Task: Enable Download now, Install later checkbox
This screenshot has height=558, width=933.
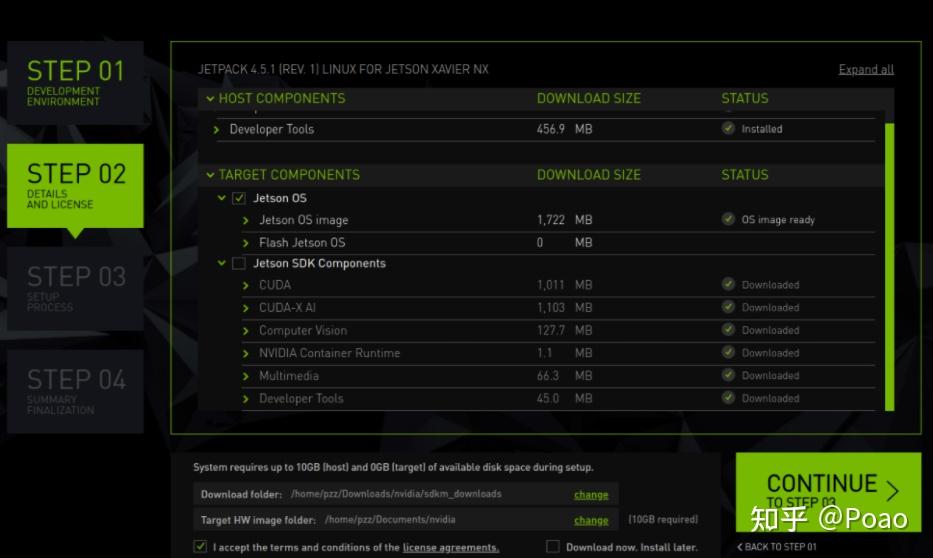Action: [553, 546]
